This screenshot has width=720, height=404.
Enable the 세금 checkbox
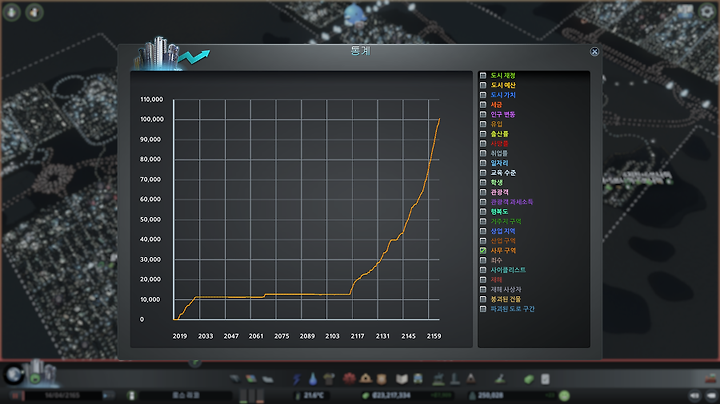tap(483, 105)
